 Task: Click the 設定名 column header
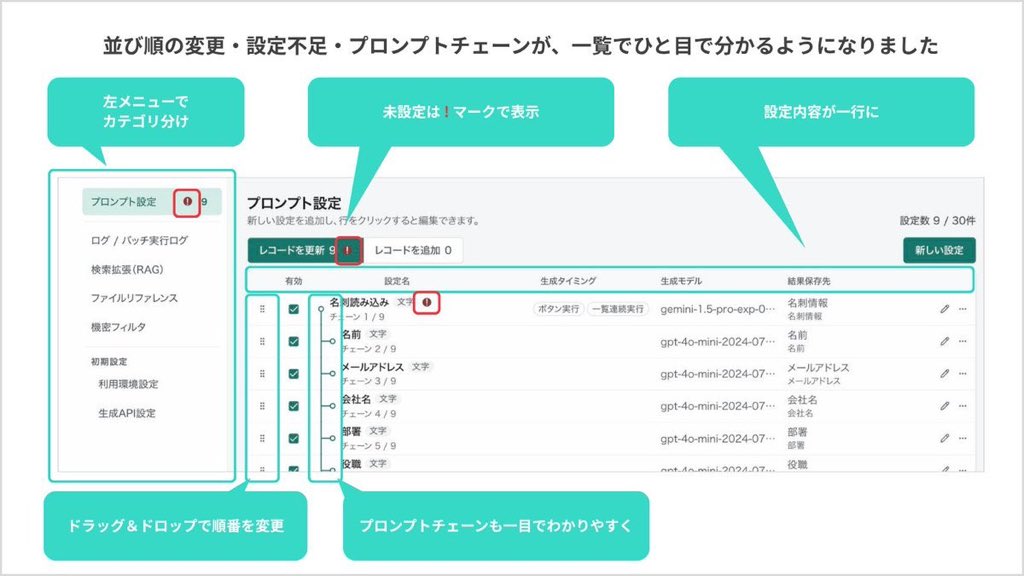click(397, 281)
